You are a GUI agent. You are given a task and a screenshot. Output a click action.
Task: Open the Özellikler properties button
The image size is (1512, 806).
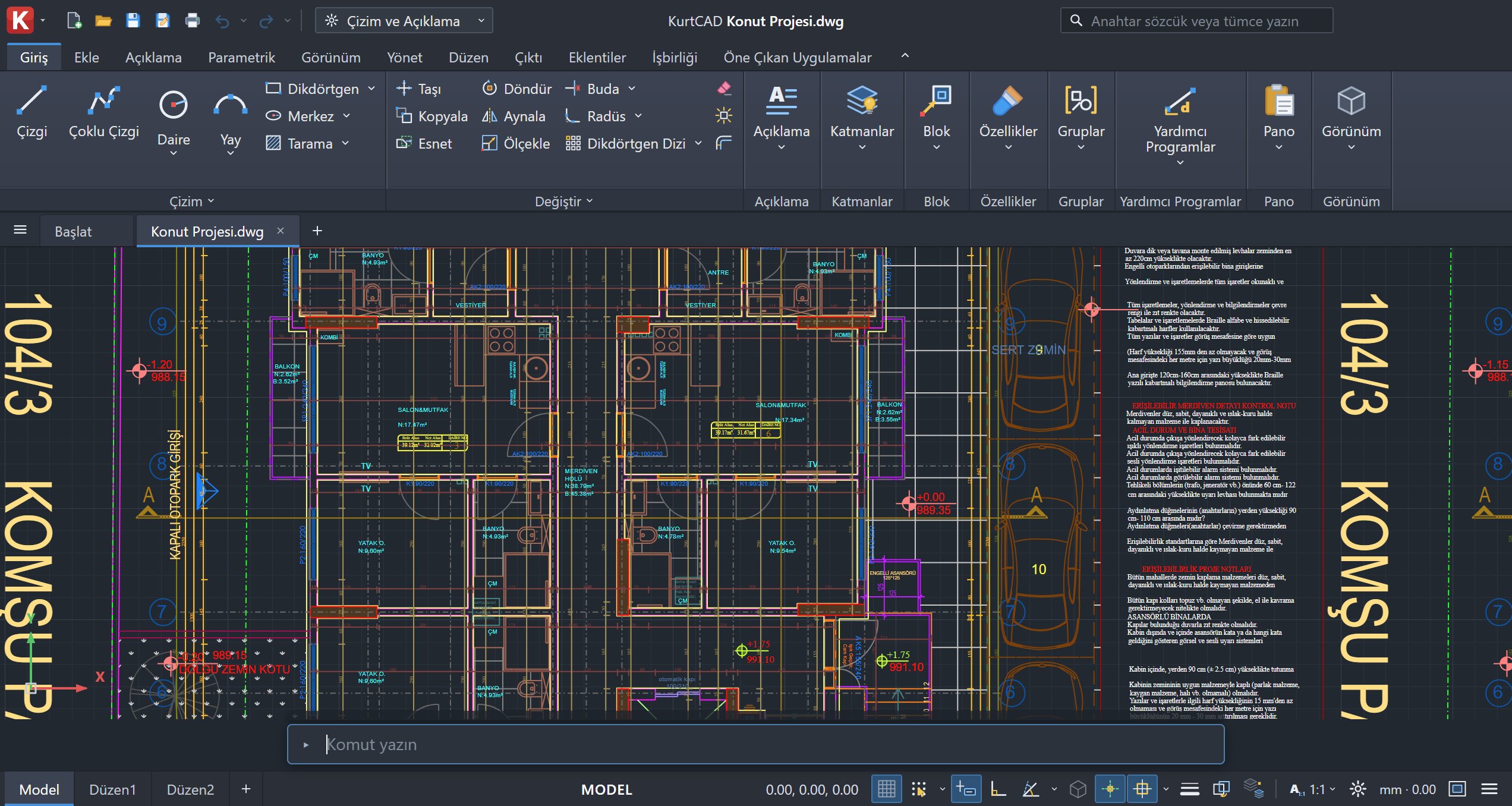point(1008,118)
